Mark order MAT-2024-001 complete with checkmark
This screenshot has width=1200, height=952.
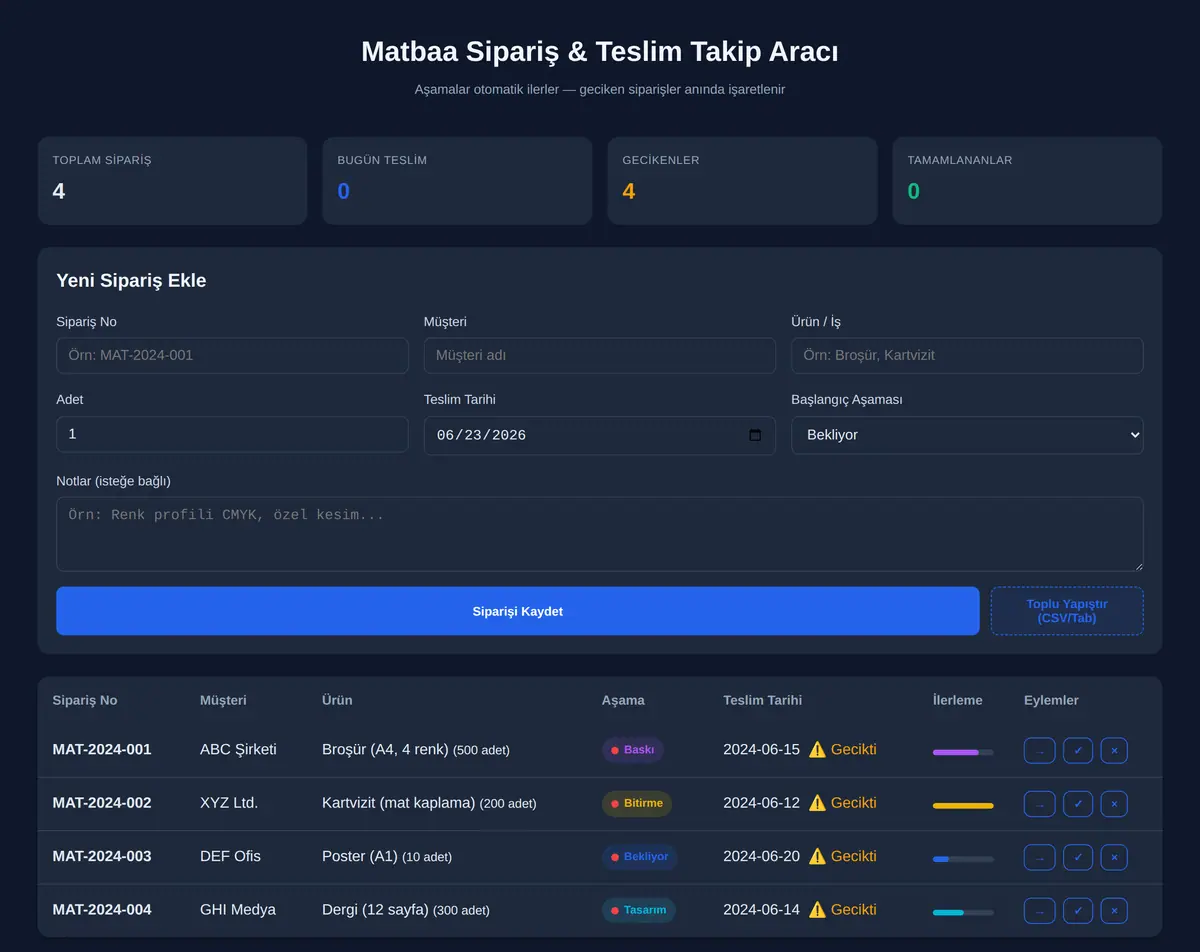pos(1078,750)
